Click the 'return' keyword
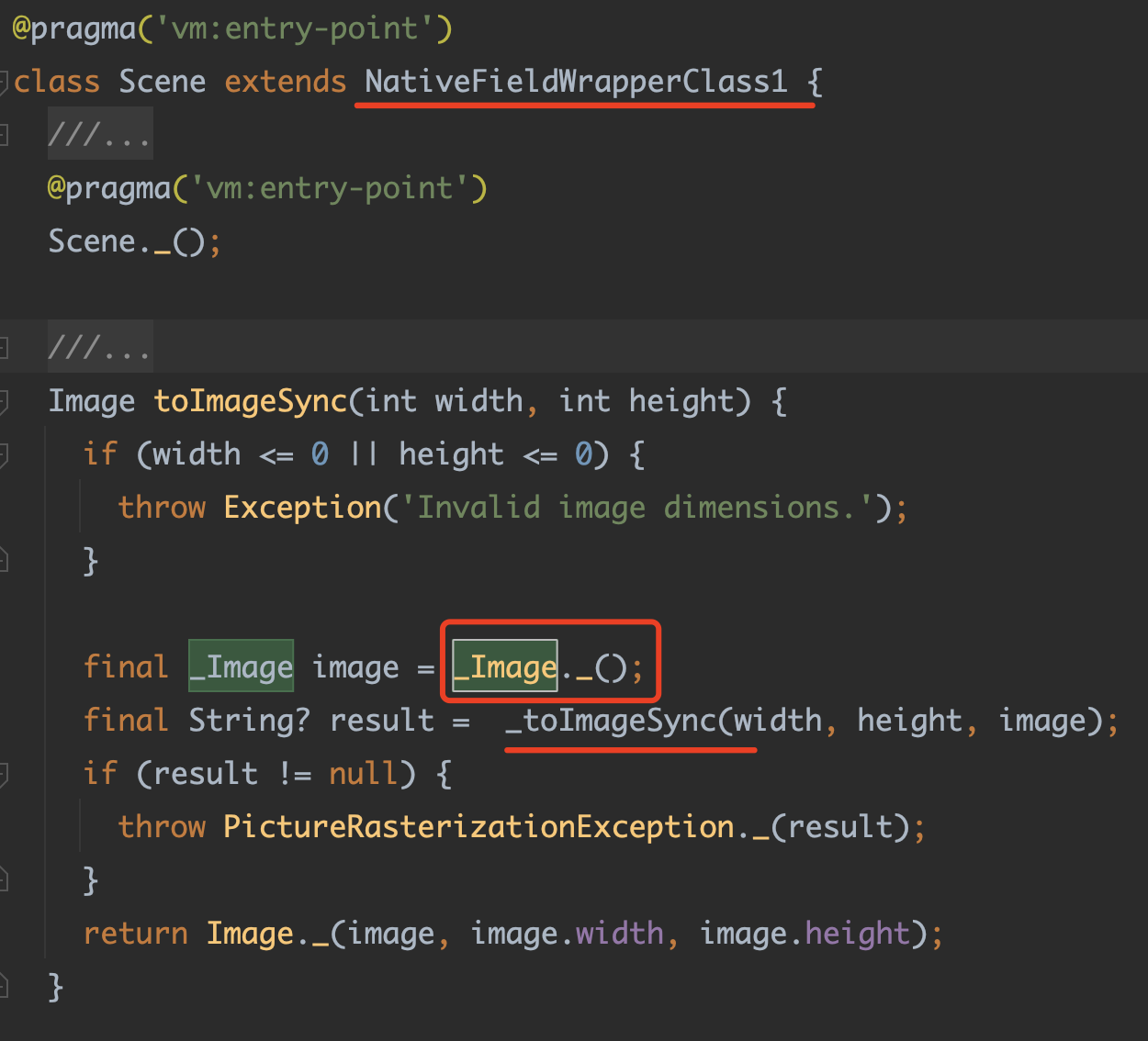Image resolution: width=1148 pixels, height=1041 pixels. [135, 934]
